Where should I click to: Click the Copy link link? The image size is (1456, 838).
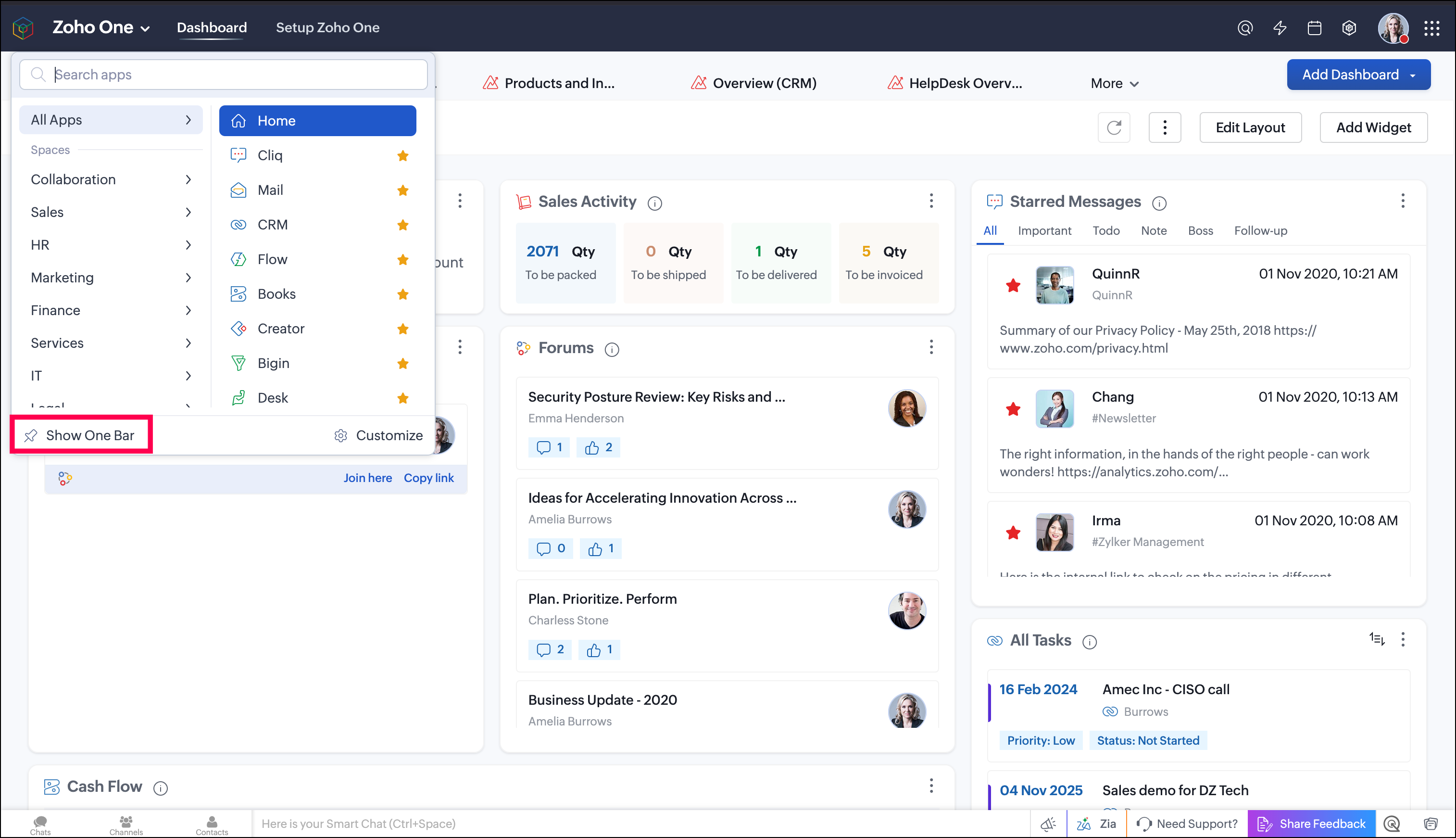pyautogui.click(x=428, y=478)
